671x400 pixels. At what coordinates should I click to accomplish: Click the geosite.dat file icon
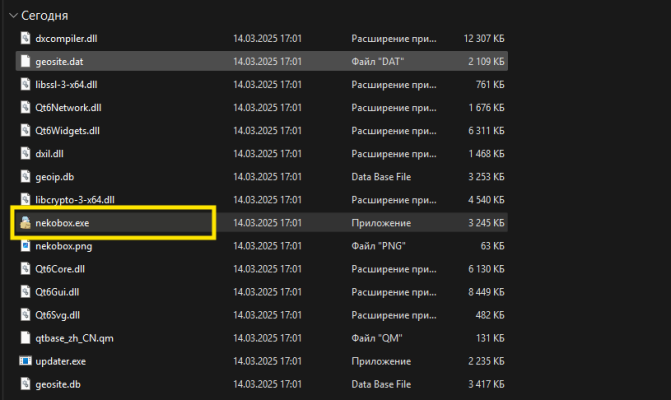[26, 61]
